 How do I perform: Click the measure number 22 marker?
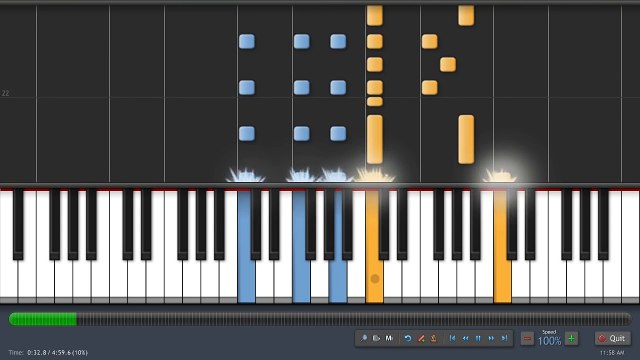point(5,93)
